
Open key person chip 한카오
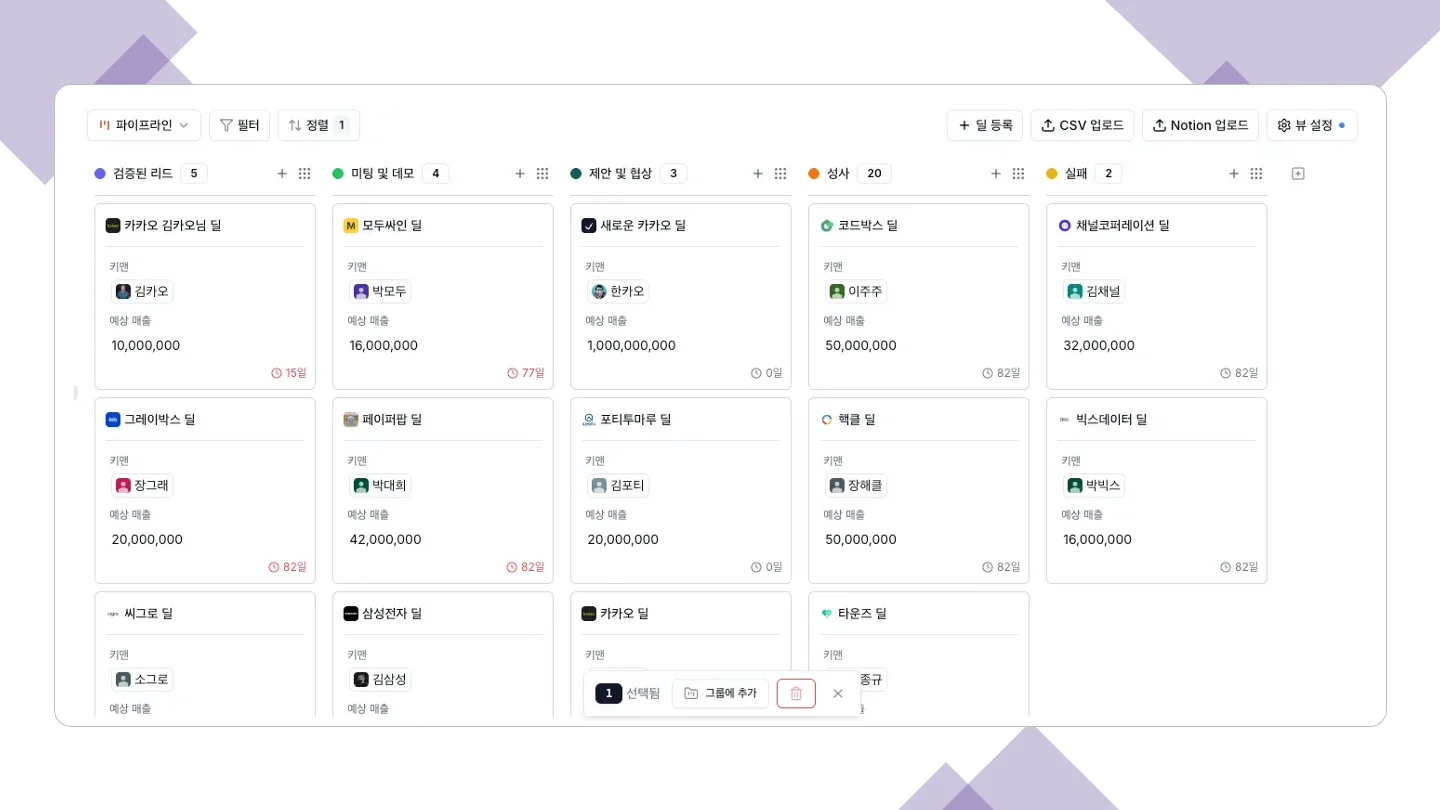[618, 292]
